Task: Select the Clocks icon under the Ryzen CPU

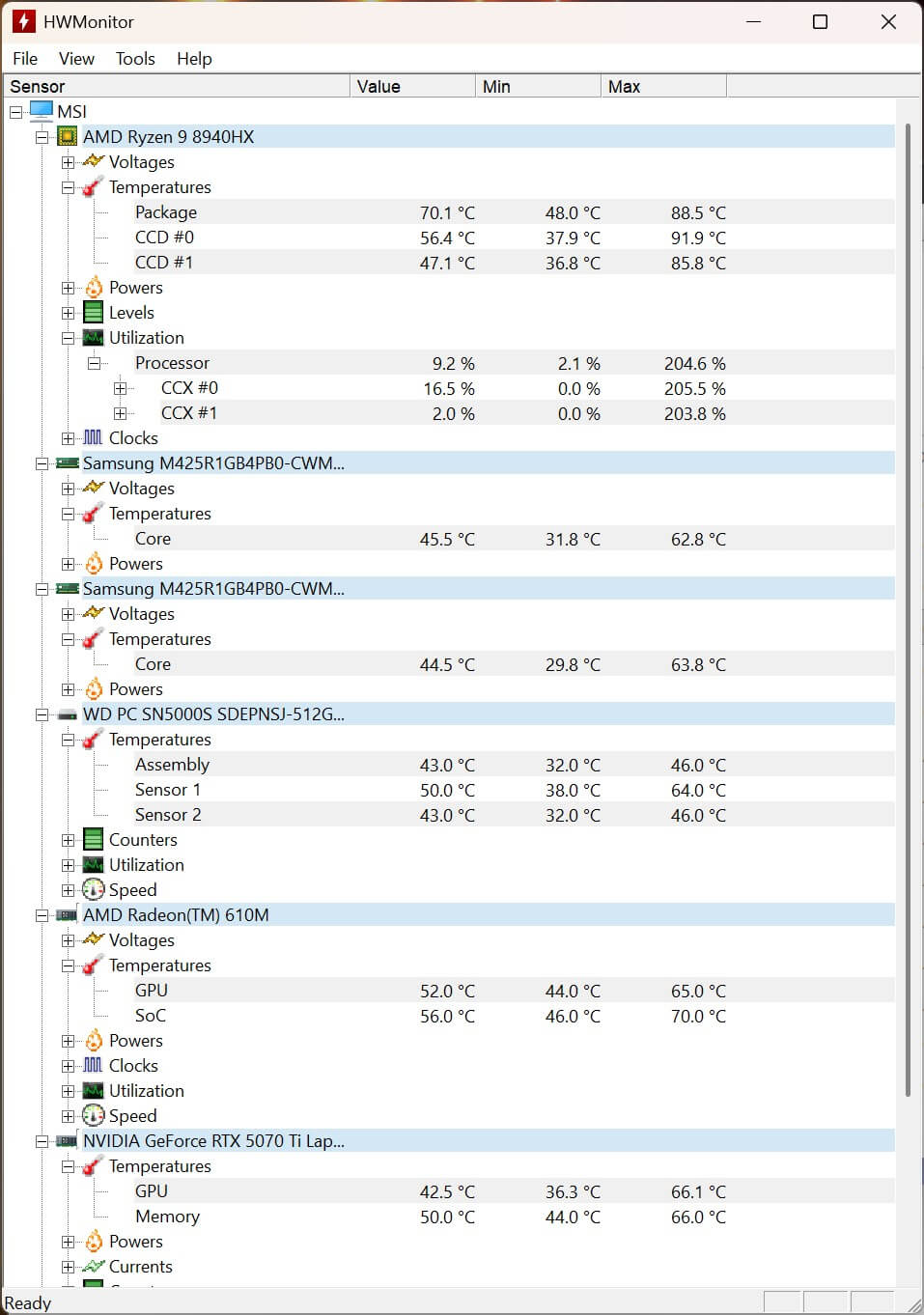Action: (93, 437)
